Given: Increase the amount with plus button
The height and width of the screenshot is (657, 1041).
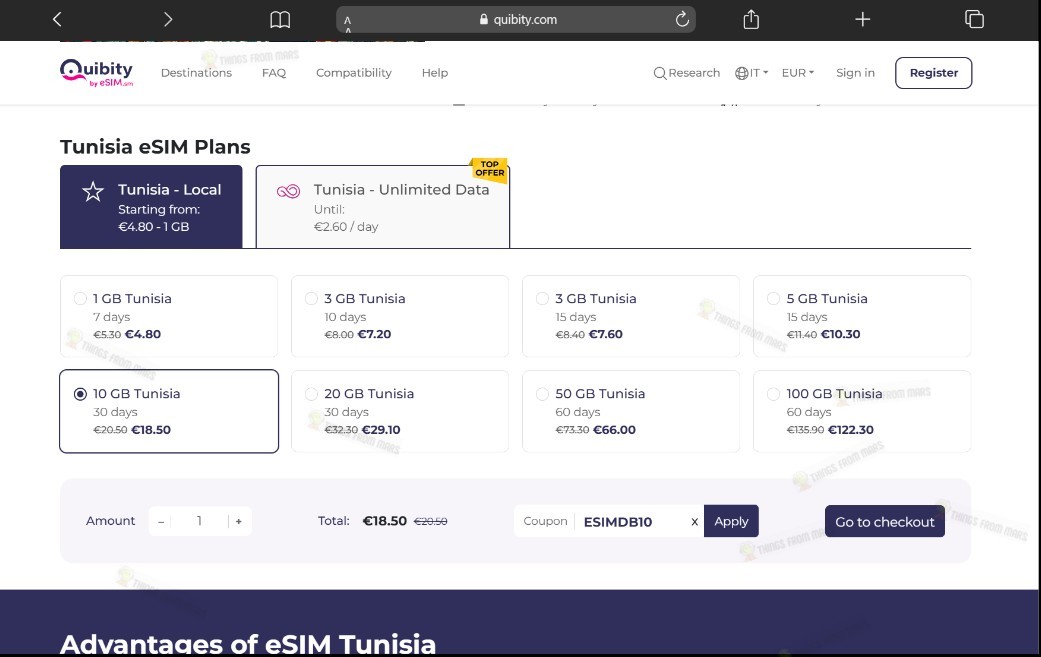Looking at the screenshot, I should tap(238, 522).
